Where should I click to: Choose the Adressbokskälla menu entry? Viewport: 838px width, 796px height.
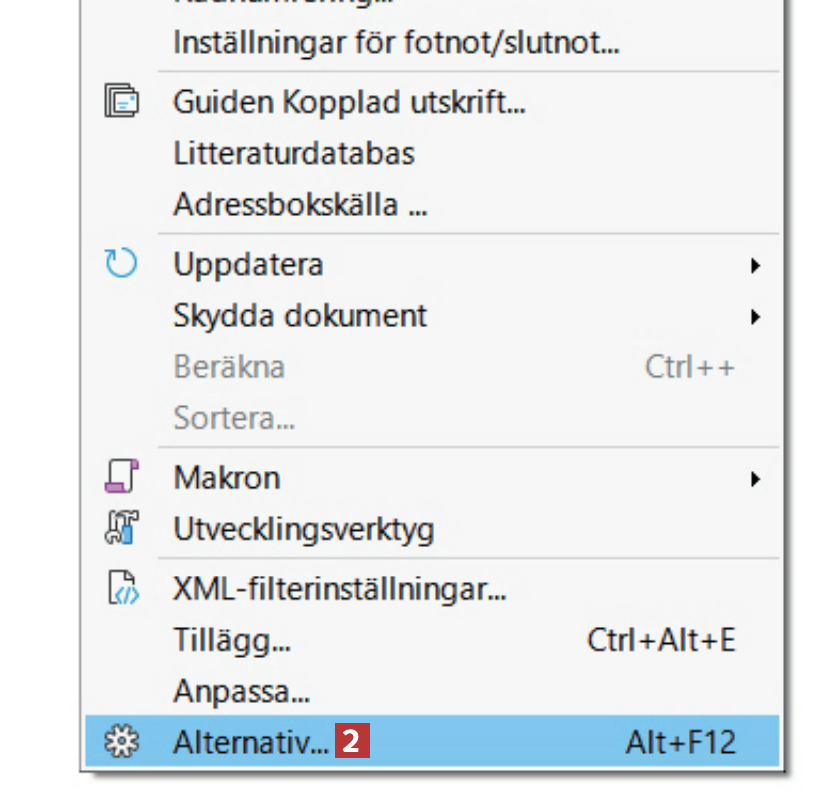300,205
